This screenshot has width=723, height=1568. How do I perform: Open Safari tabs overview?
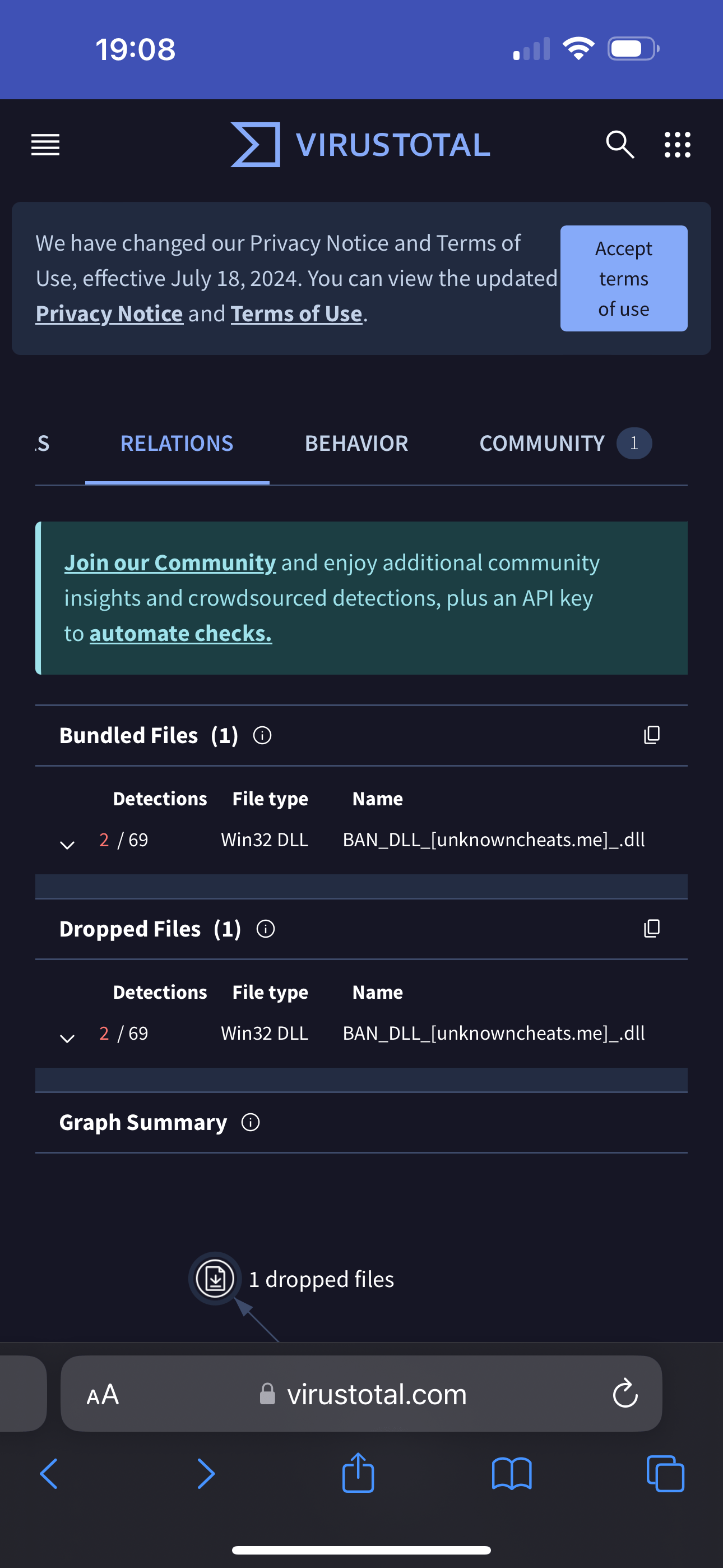point(665,1474)
